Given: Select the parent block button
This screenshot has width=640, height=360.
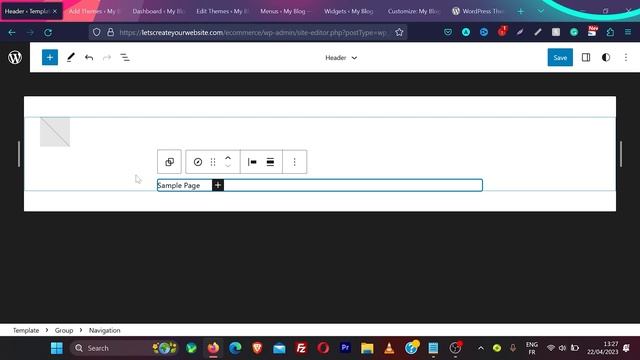Looking at the screenshot, I should click(x=169, y=162).
